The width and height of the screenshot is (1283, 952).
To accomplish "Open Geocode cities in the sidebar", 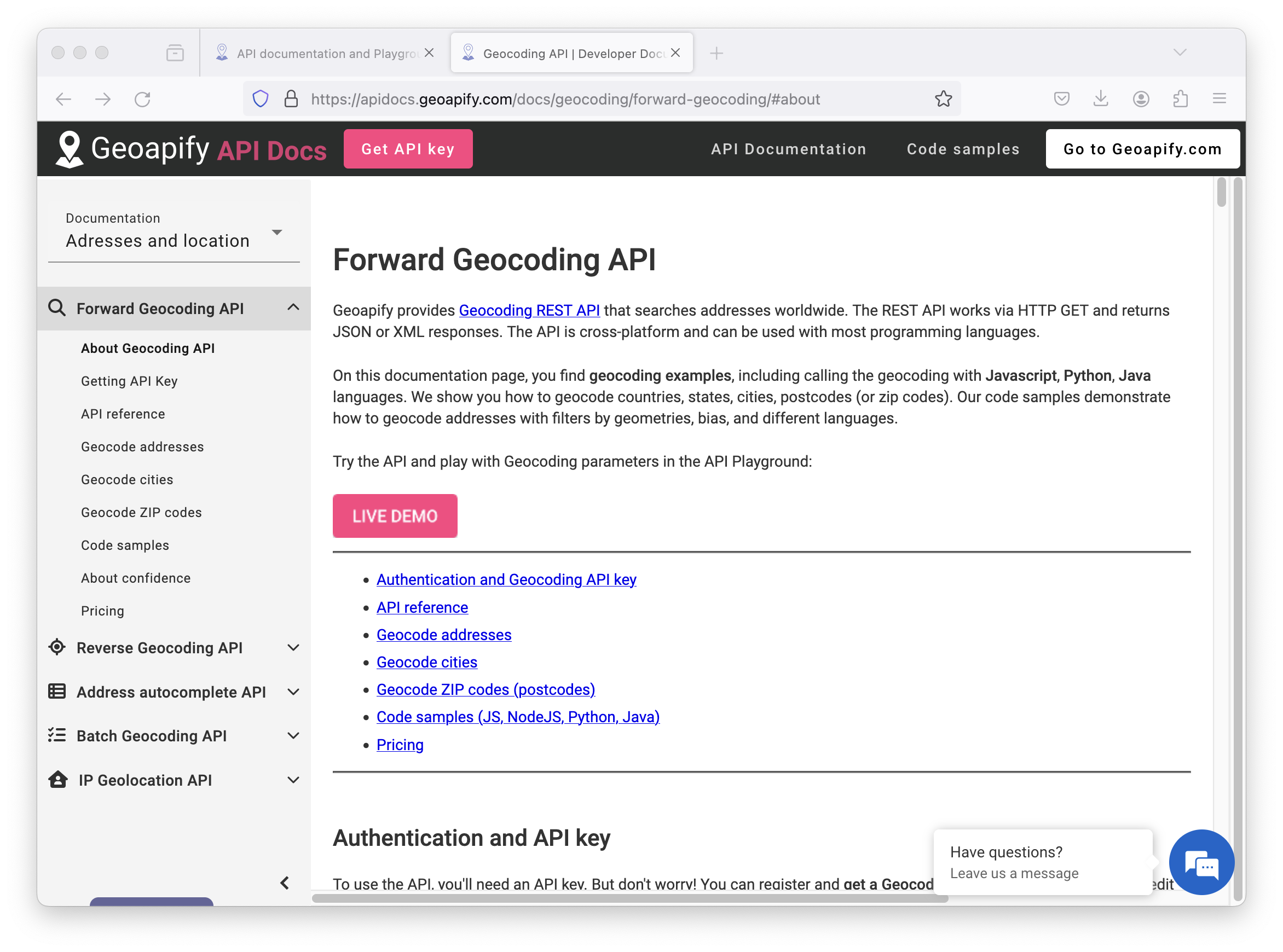I will coord(127,479).
